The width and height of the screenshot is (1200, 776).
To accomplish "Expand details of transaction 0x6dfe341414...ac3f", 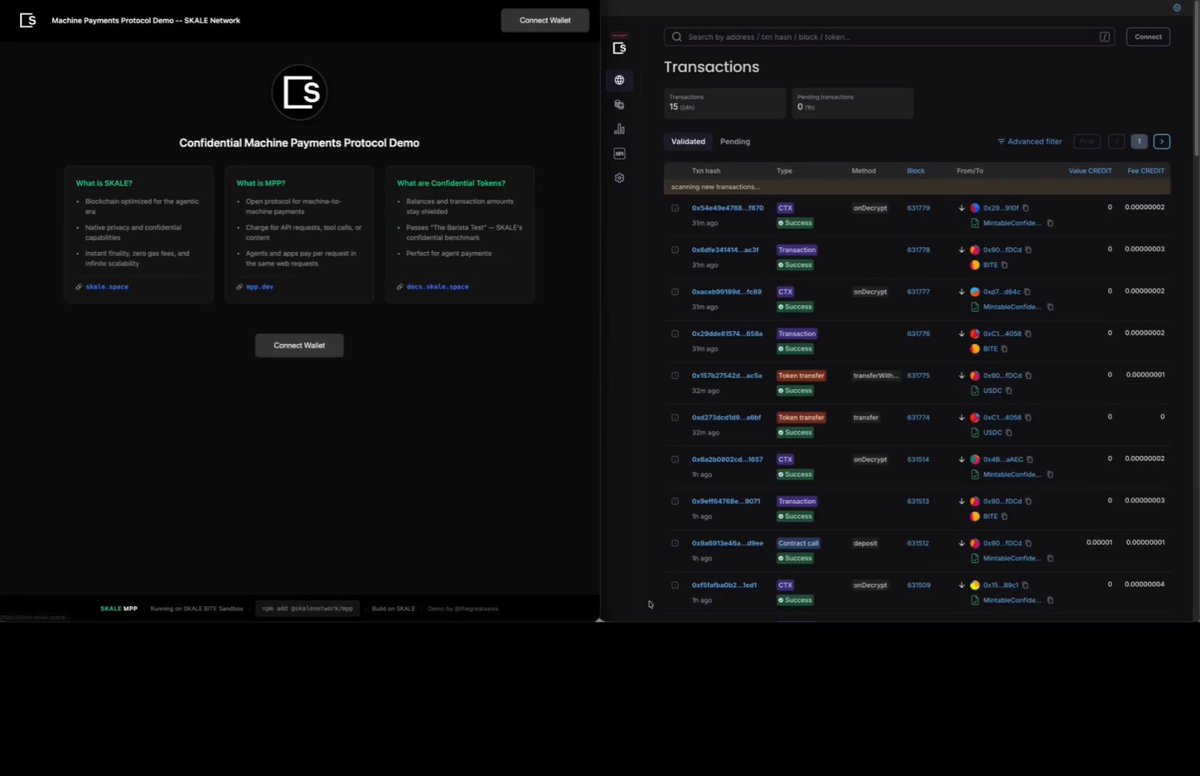I will [x=675, y=250].
